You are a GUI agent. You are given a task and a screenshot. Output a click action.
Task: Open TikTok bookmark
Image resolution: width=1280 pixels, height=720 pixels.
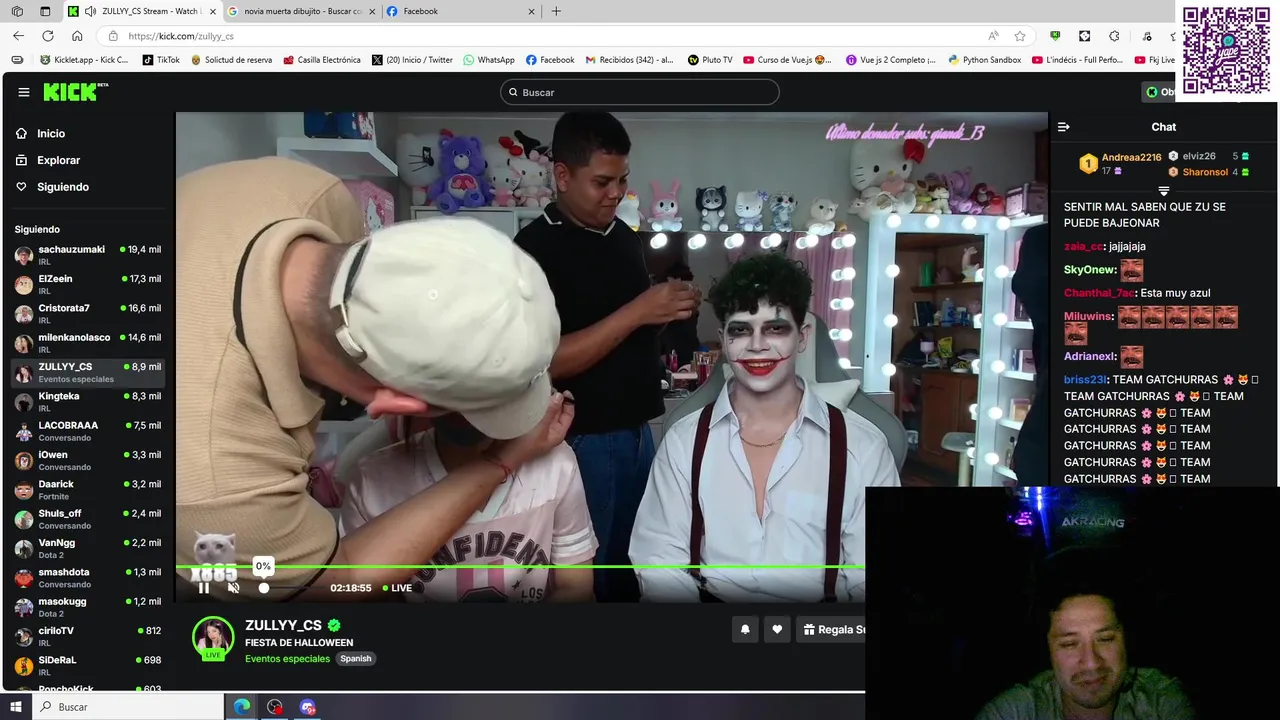[x=161, y=60]
